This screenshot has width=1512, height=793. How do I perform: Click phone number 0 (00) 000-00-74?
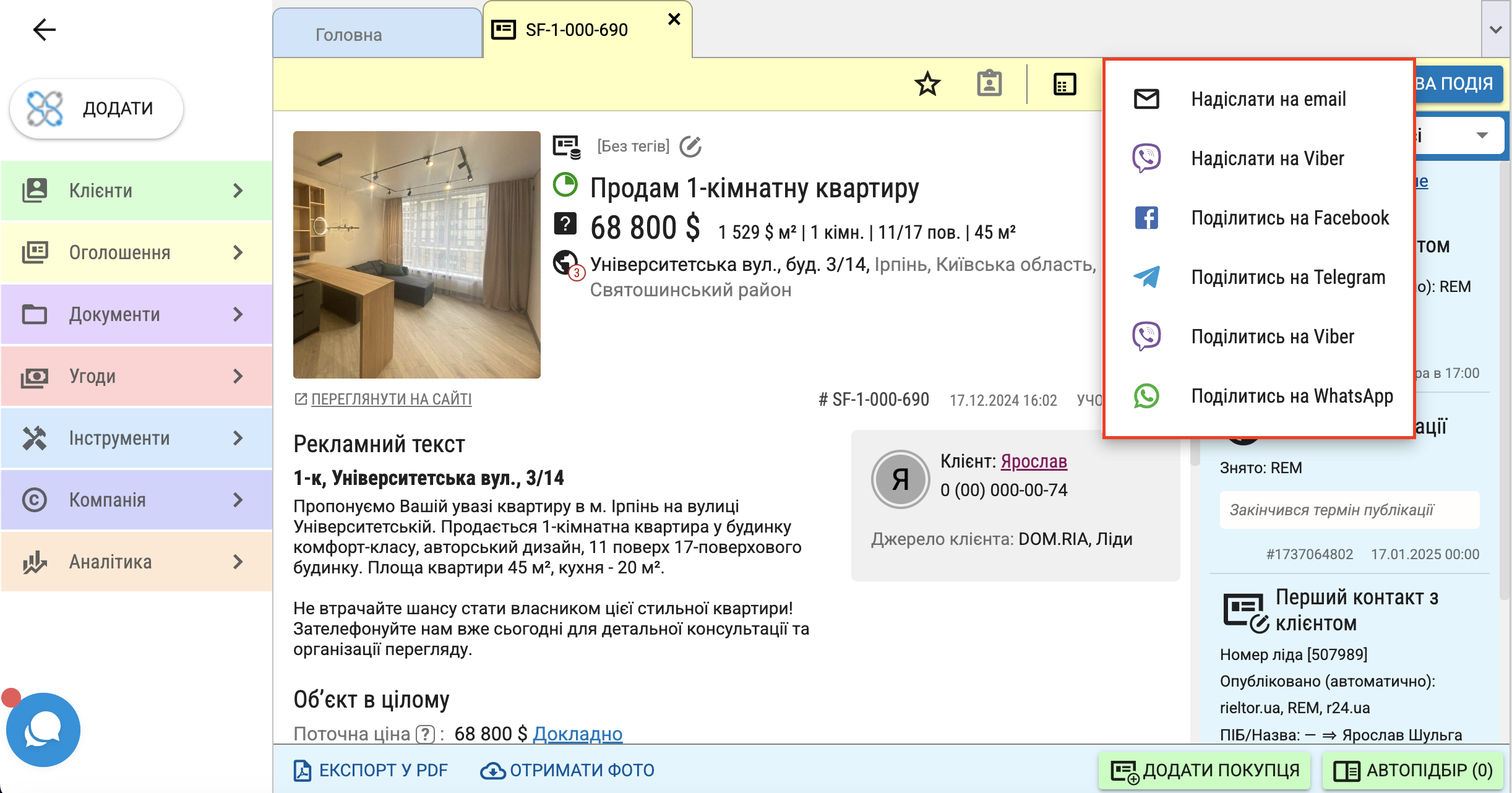tap(1003, 490)
